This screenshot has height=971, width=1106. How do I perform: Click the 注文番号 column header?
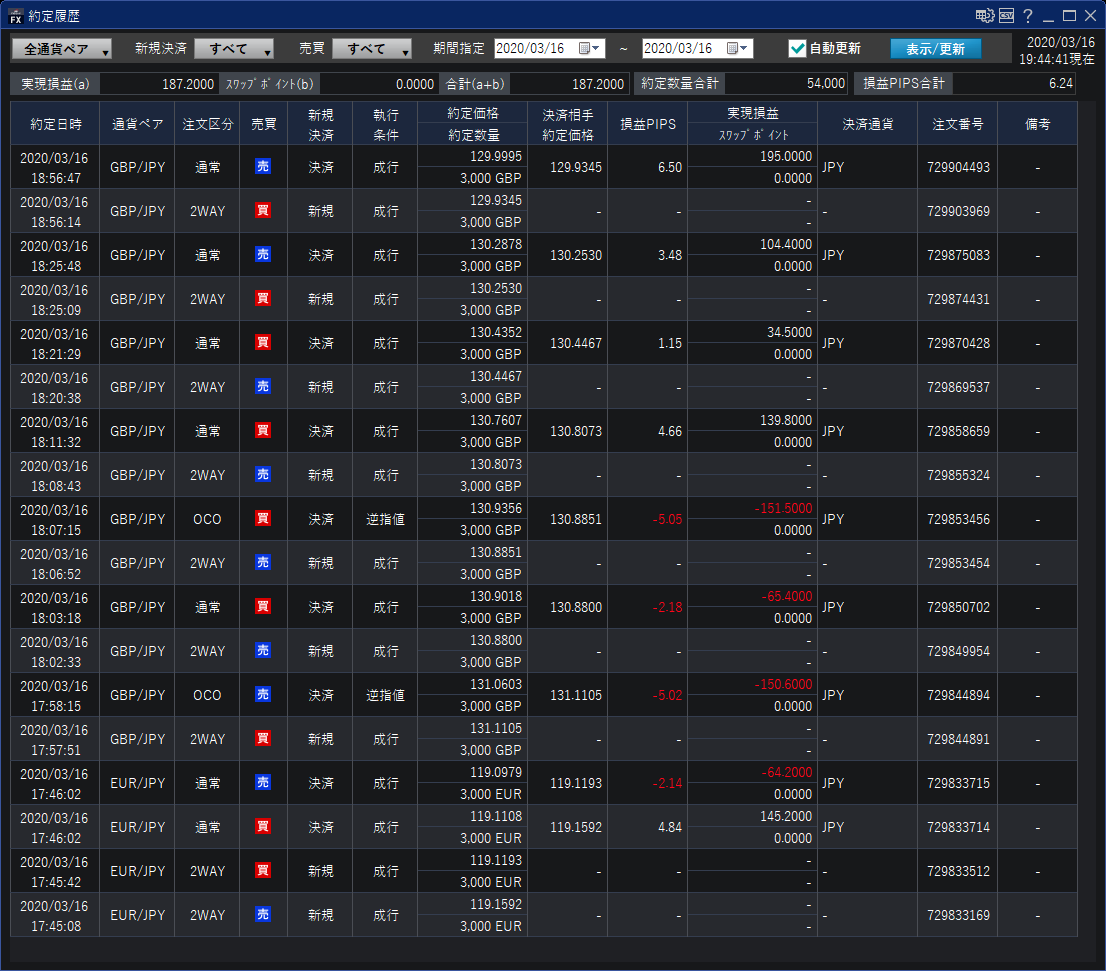click(957, 124)
